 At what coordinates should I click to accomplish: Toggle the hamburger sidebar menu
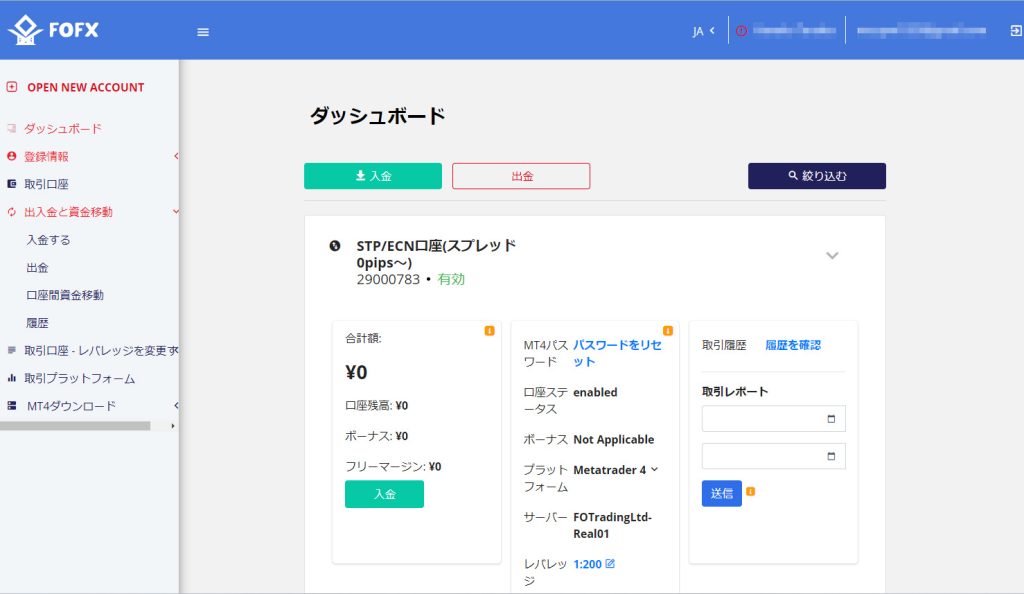203,32
